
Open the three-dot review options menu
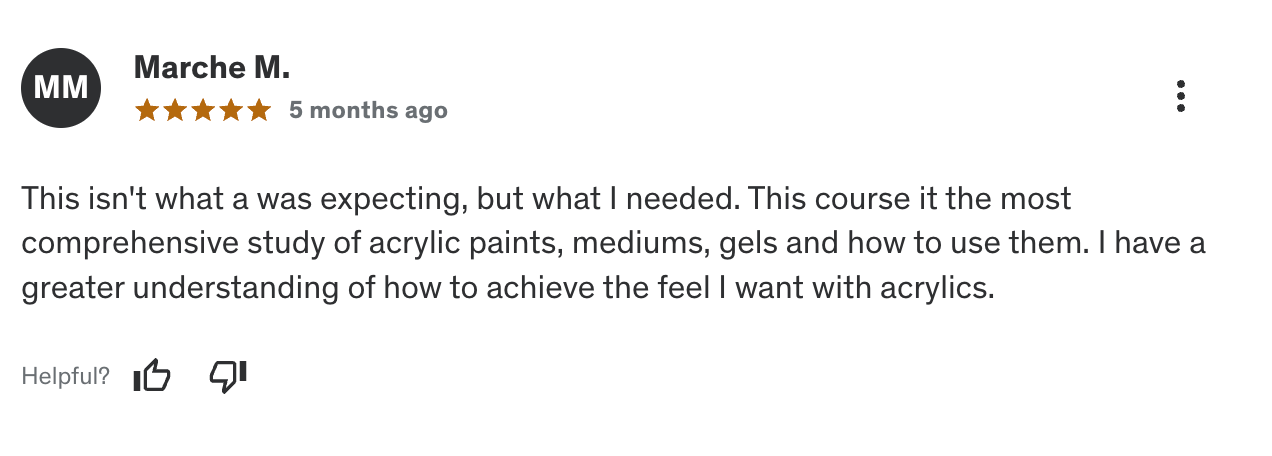click(x=1181, y=96)
